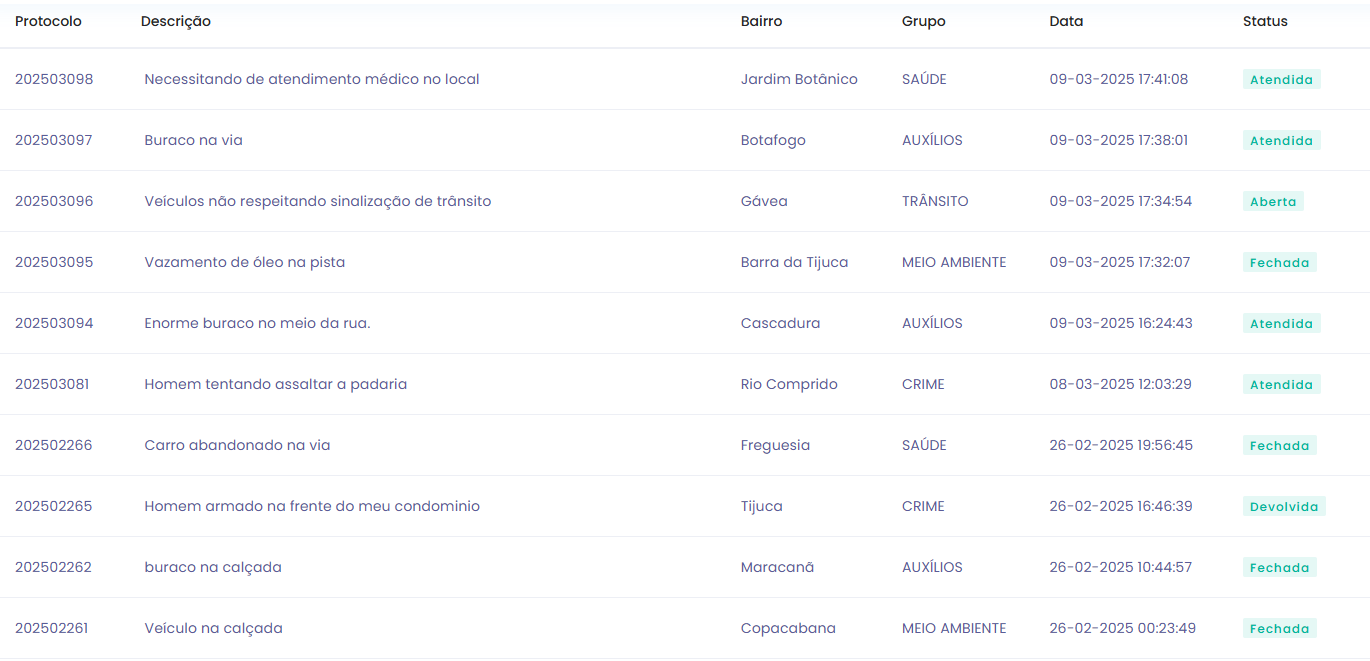This screenshot has width=1370, height=661.
Task: Click the Aberta status badge on Gávea row
Action: (x=1274, y=201)
